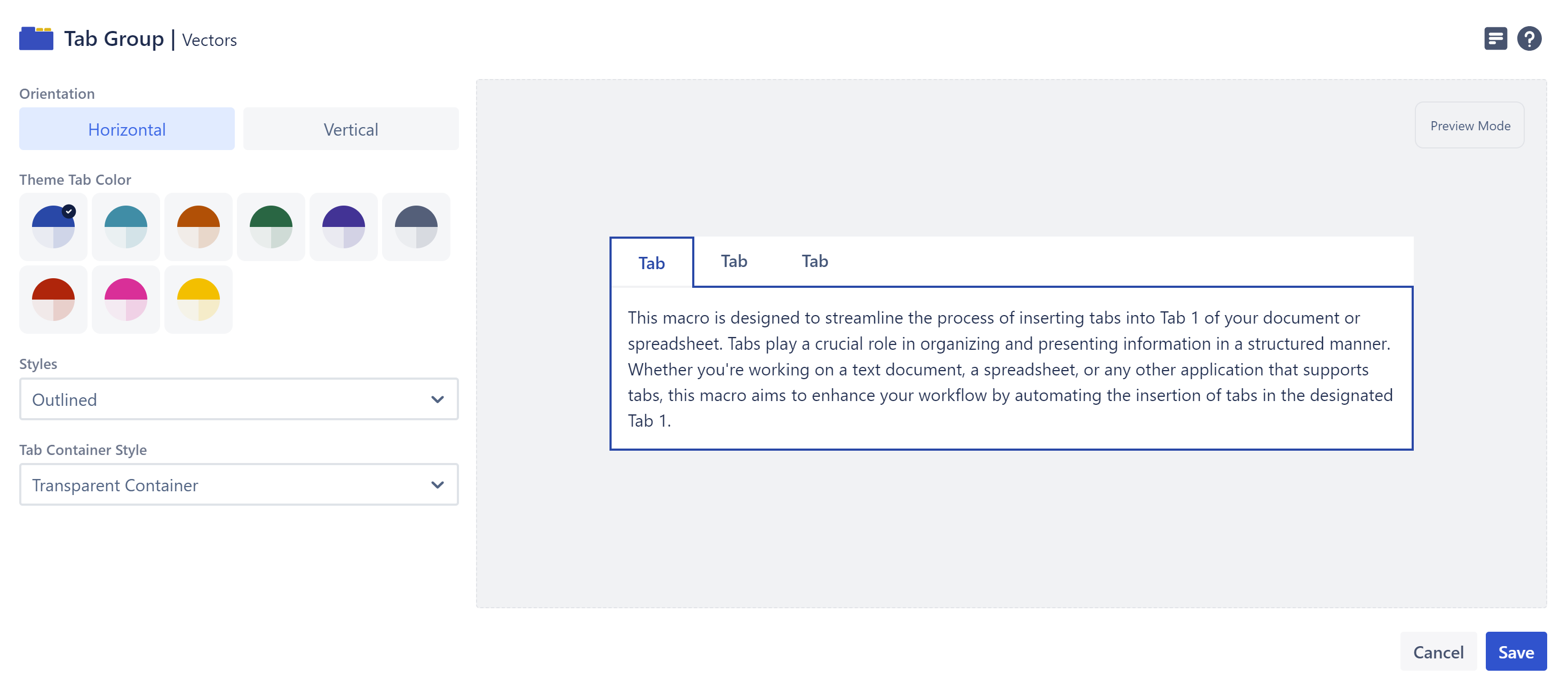This screenshot has height=691, width=1568.
Task: Select the Horizontal orientation option
Action: point(126,129)
